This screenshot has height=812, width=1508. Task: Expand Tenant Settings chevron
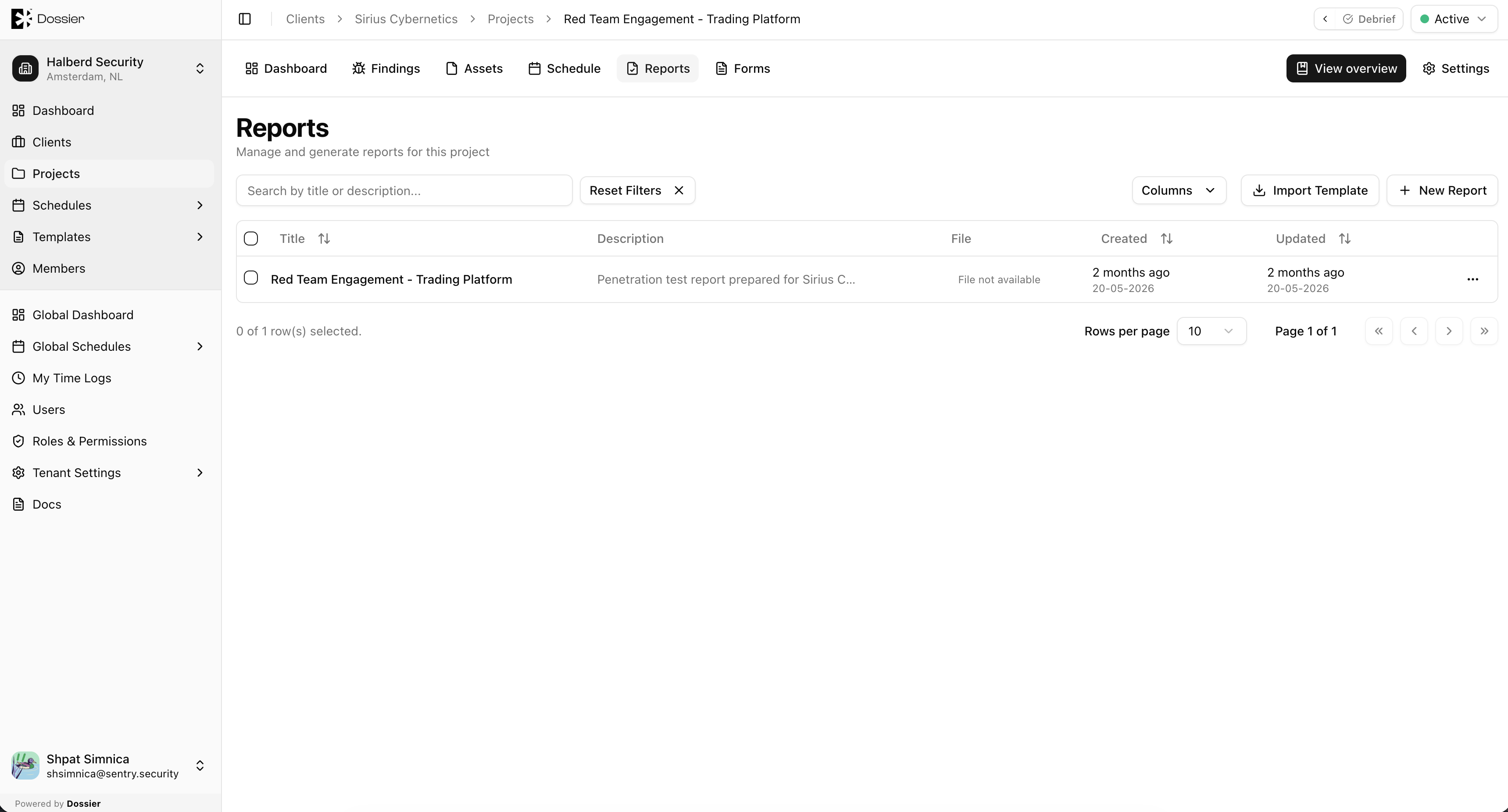(x=200, y=473)
